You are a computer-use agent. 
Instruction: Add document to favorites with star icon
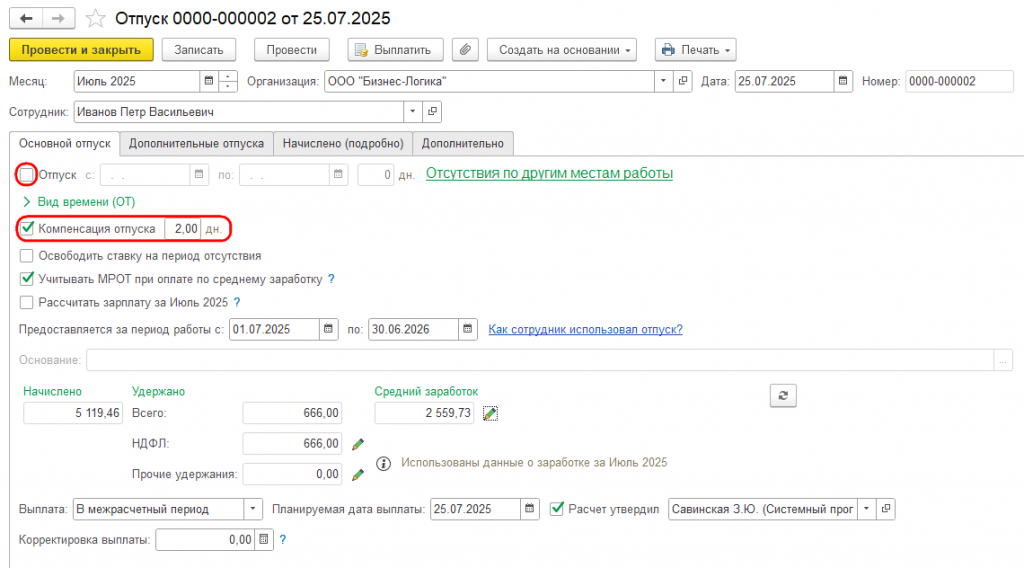[x=95, y=18]
